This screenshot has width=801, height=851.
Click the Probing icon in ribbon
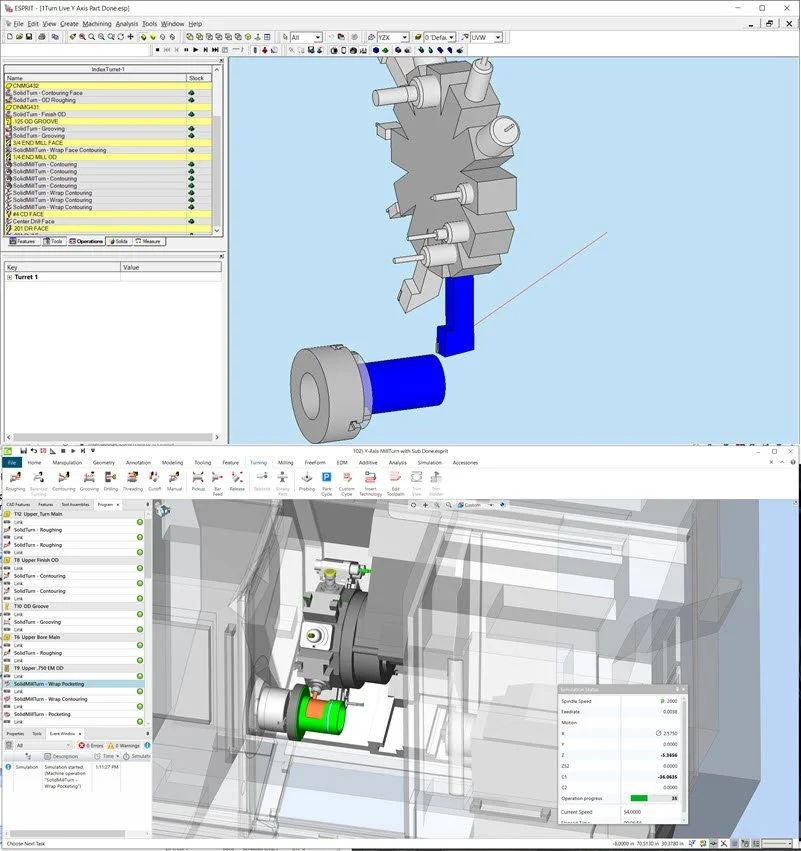click(x=307, y=481)
